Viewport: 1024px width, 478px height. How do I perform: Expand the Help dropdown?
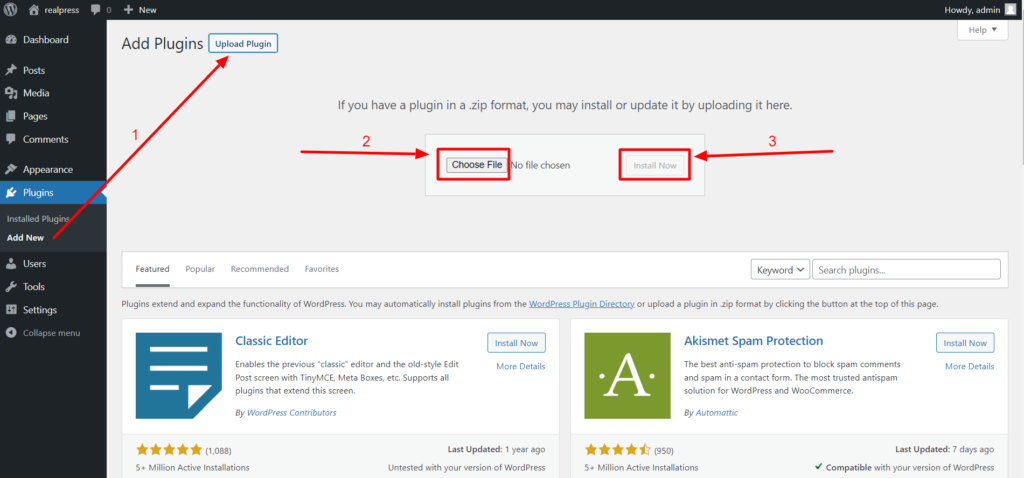983,30
